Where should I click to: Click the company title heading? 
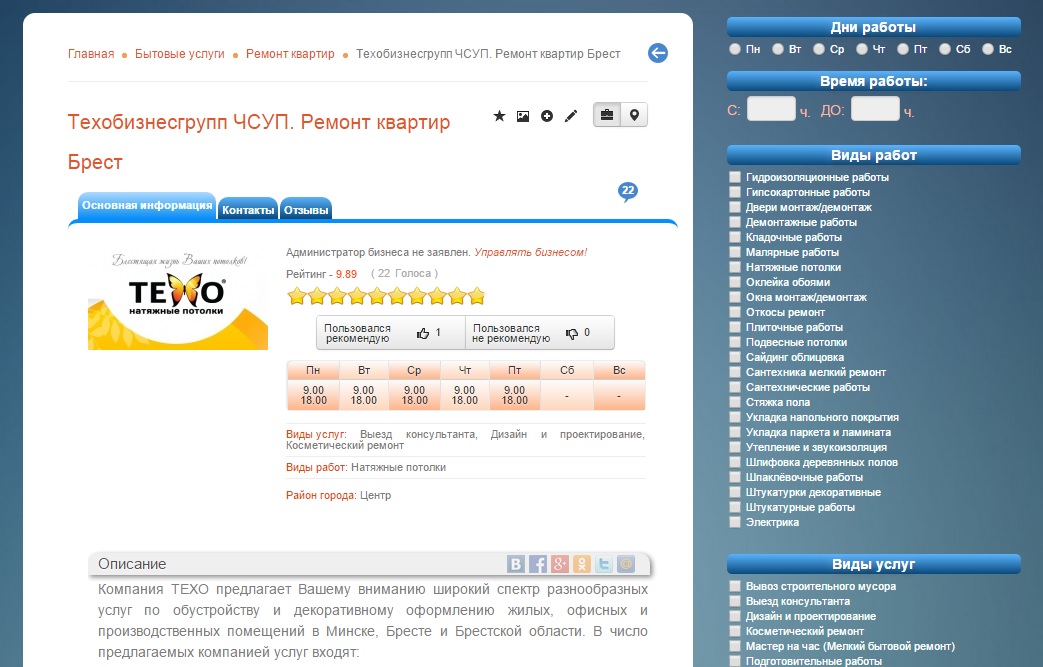pyautogui.click(x=259, y=142)
